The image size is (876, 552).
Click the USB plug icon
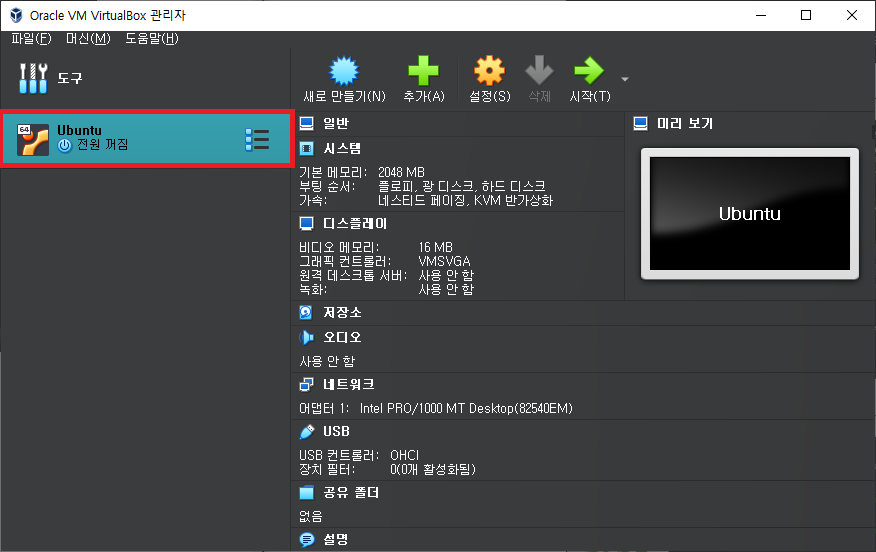coord(307,431)
